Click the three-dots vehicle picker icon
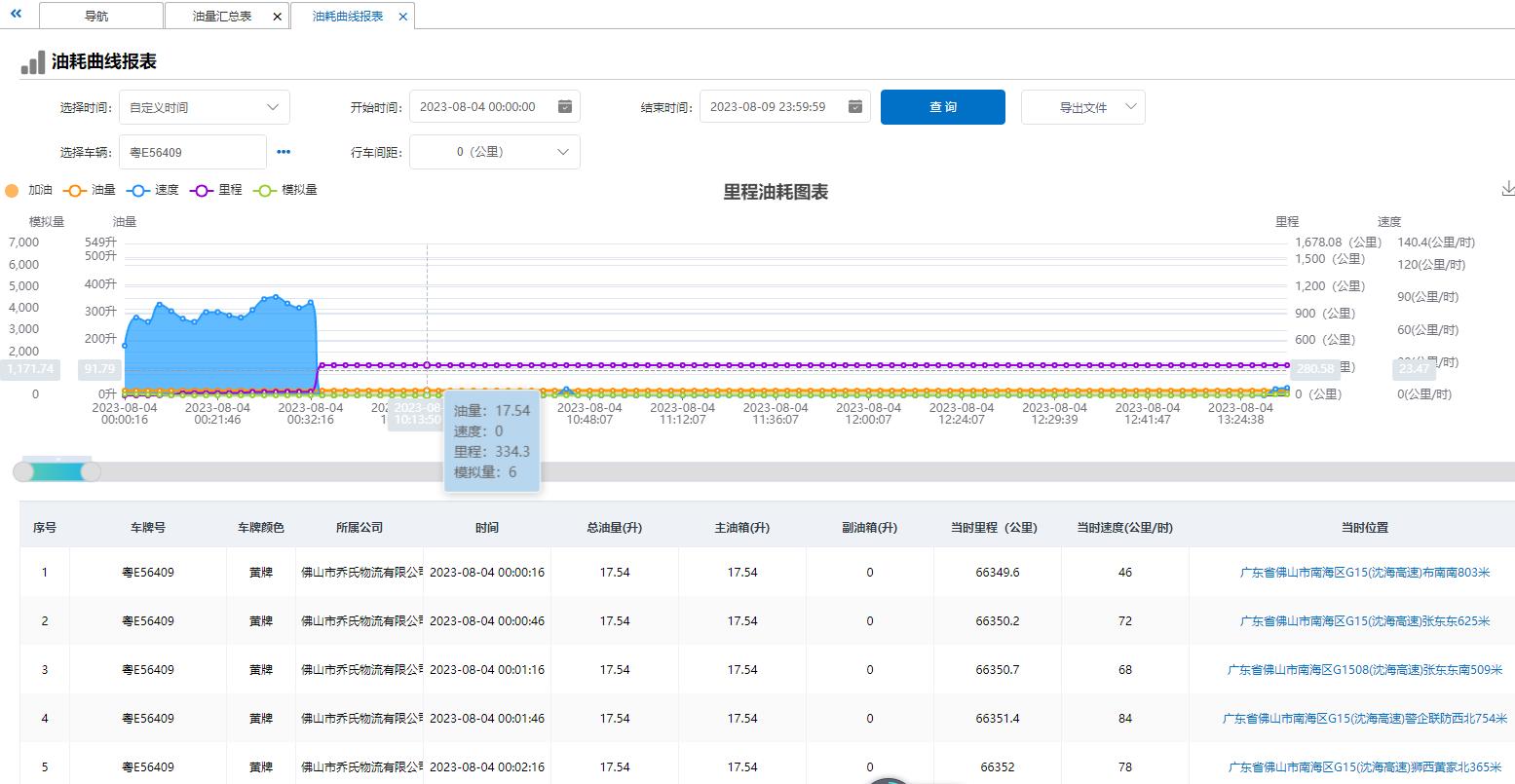 (284, 152)
